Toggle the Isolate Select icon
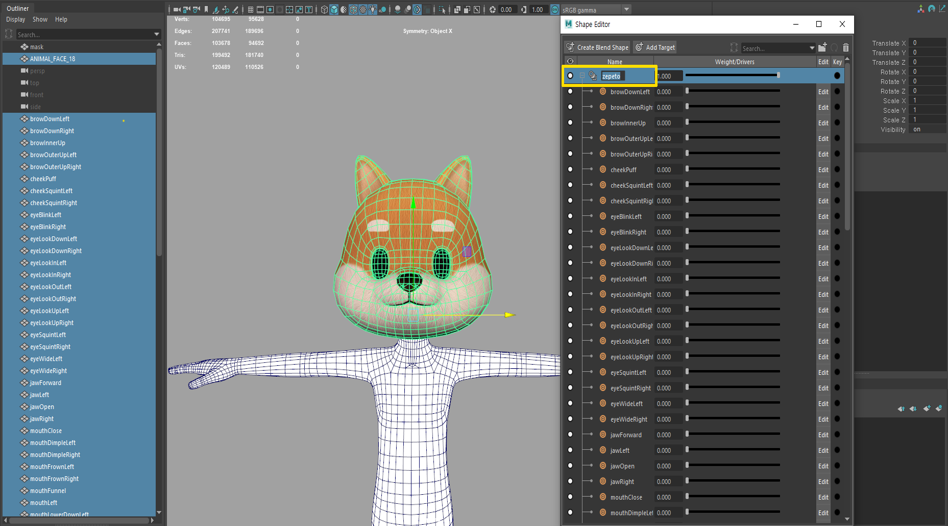948x526 pixels. pos(442,10)
